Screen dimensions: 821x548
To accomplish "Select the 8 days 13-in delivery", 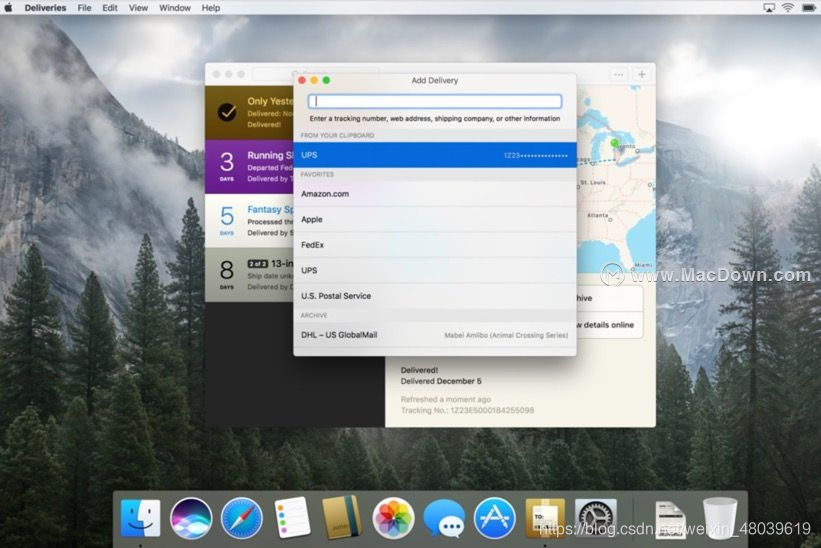I will coord(249,275).
